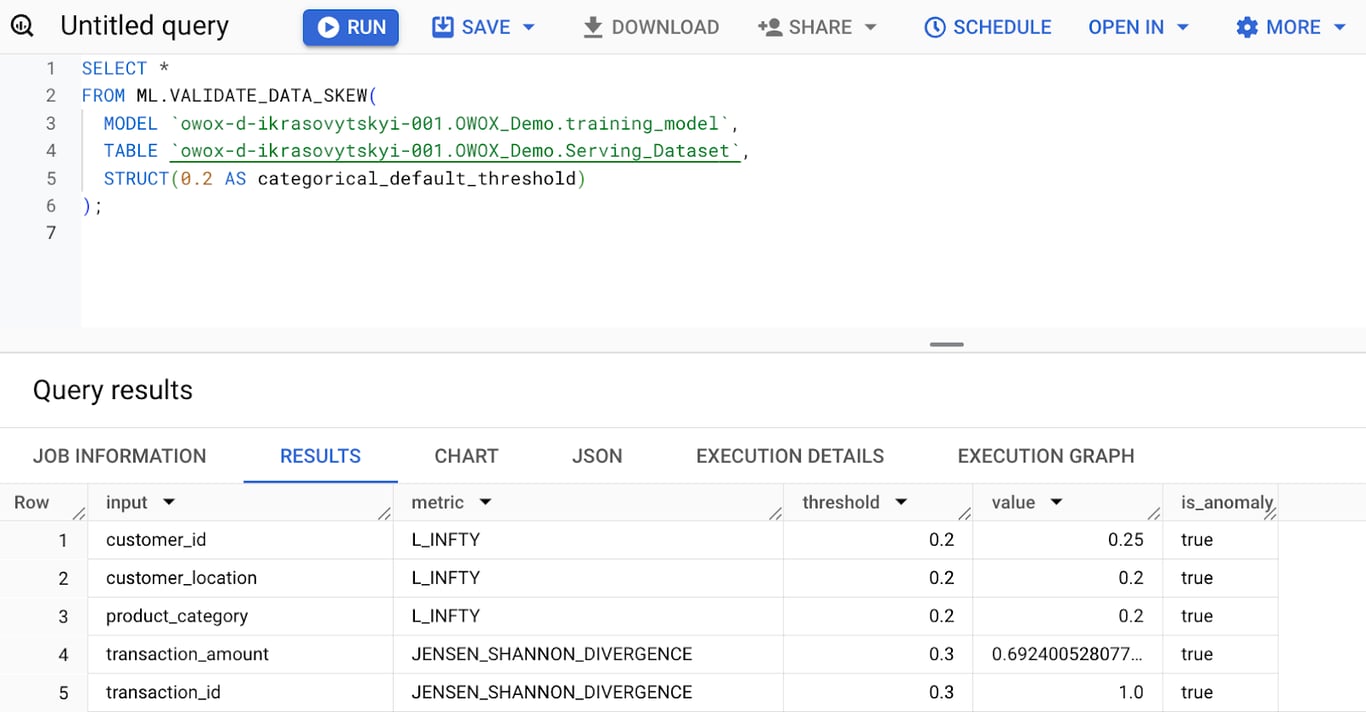Expand the MORE dropdown arrow
This screenshot has width=1366, height=712.
1340,27
